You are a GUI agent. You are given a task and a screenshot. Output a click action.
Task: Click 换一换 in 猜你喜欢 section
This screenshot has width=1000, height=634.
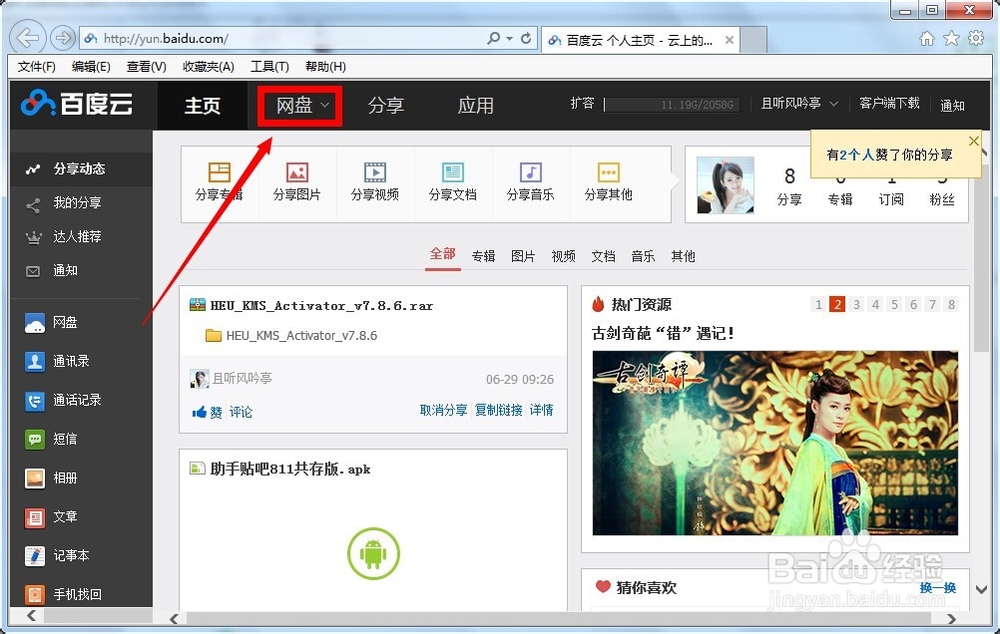coord(936,588)
